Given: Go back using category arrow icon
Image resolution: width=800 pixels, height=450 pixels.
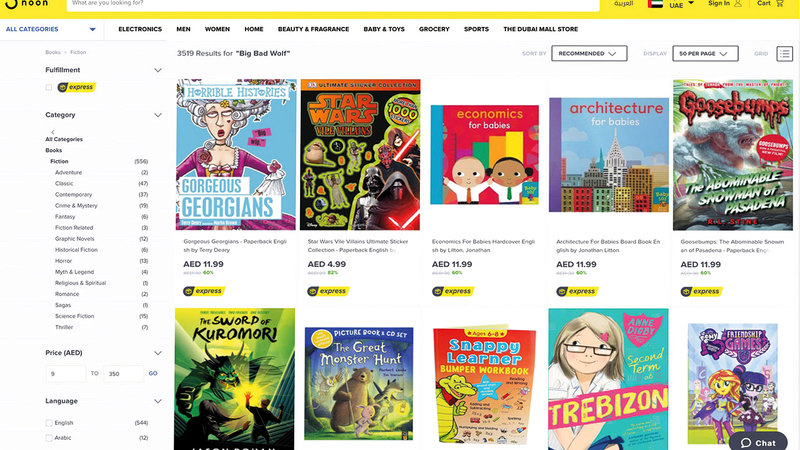Looking at the screenshot, I should (53, 132).
